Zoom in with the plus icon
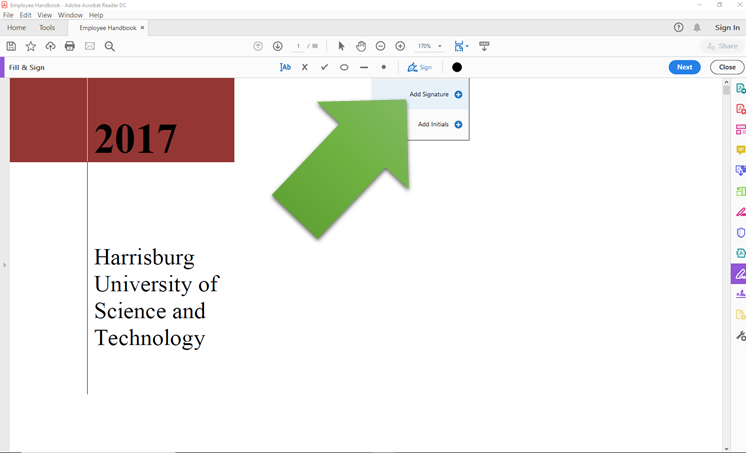This screenshot has height=453, width=746. pyautogui.click(x=400, y=46)
